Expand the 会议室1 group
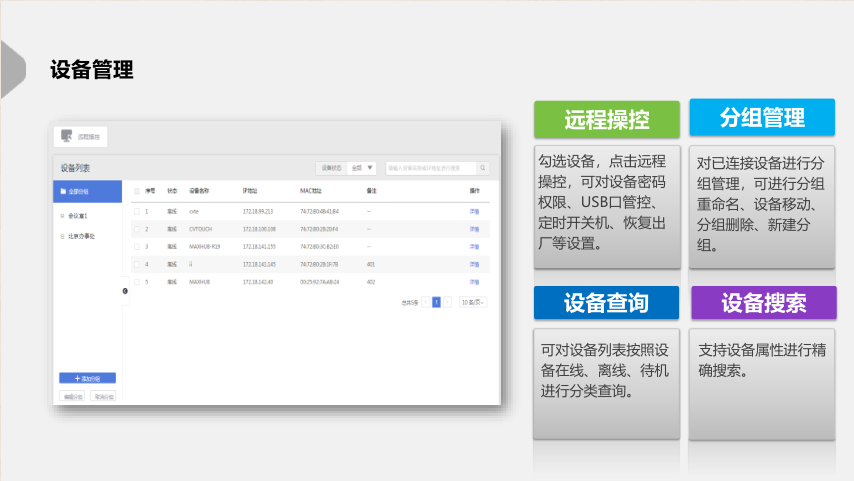The width and height of the screenshot is (854, 481). 77,215
